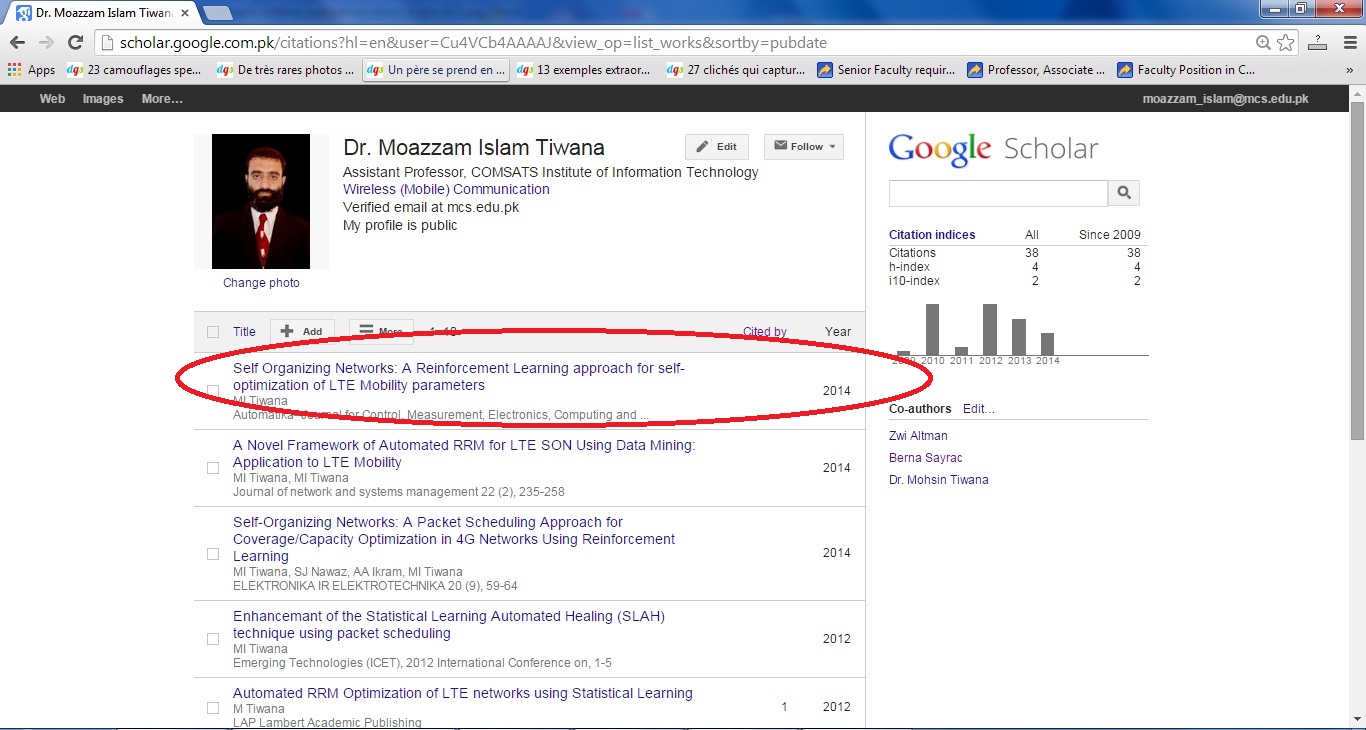Open Web in the top black bar
1366x730 pixels.
click(x=52, y=99)
